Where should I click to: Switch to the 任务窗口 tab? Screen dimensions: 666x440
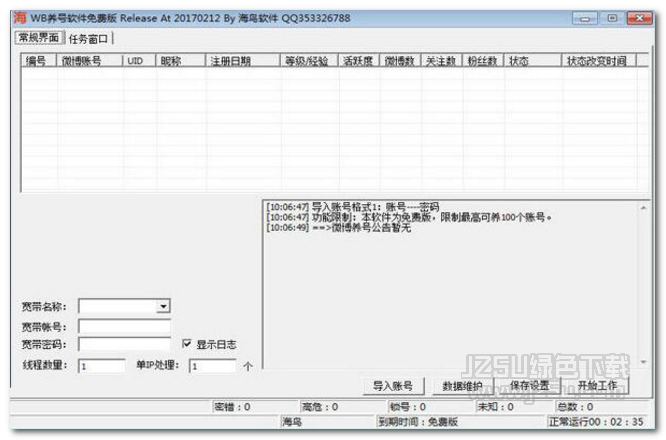pos(90,38)
